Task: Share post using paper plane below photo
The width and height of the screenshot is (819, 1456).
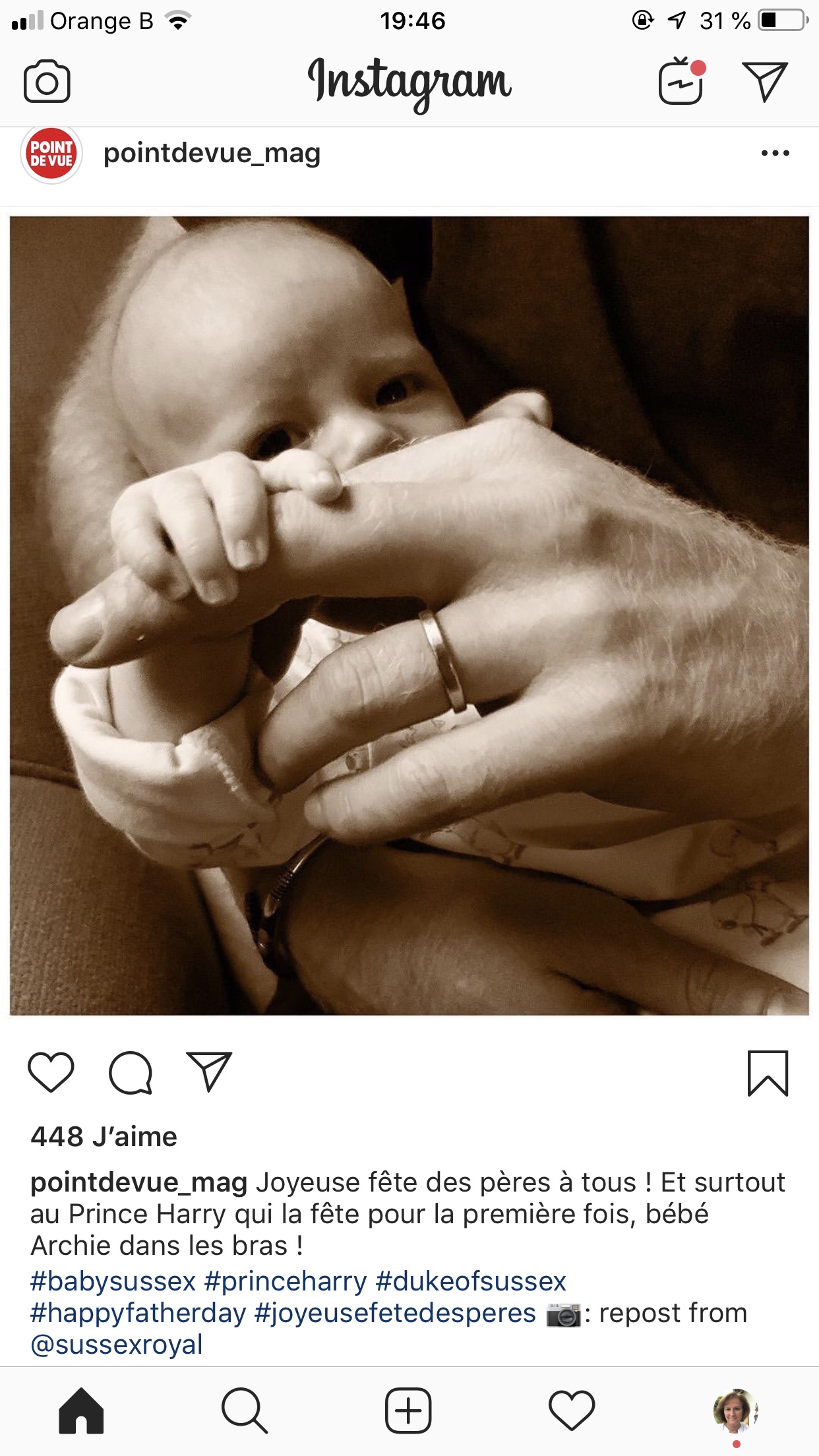Action: (210, 1071)
